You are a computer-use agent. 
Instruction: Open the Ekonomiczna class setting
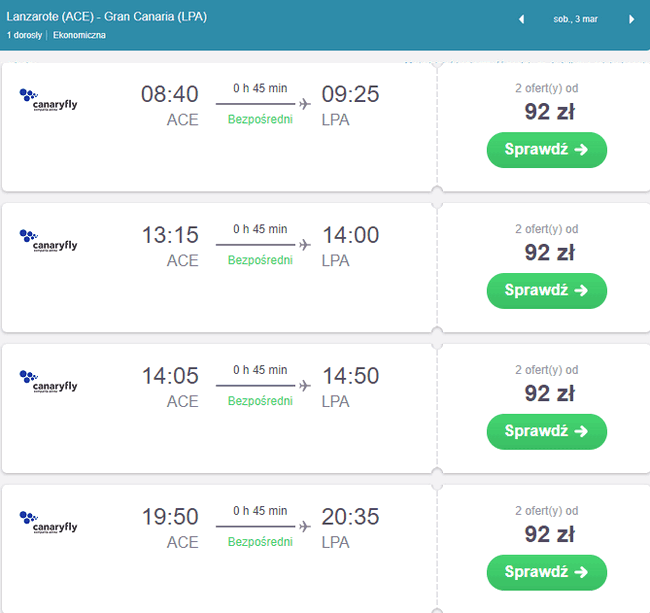point(79,35)
